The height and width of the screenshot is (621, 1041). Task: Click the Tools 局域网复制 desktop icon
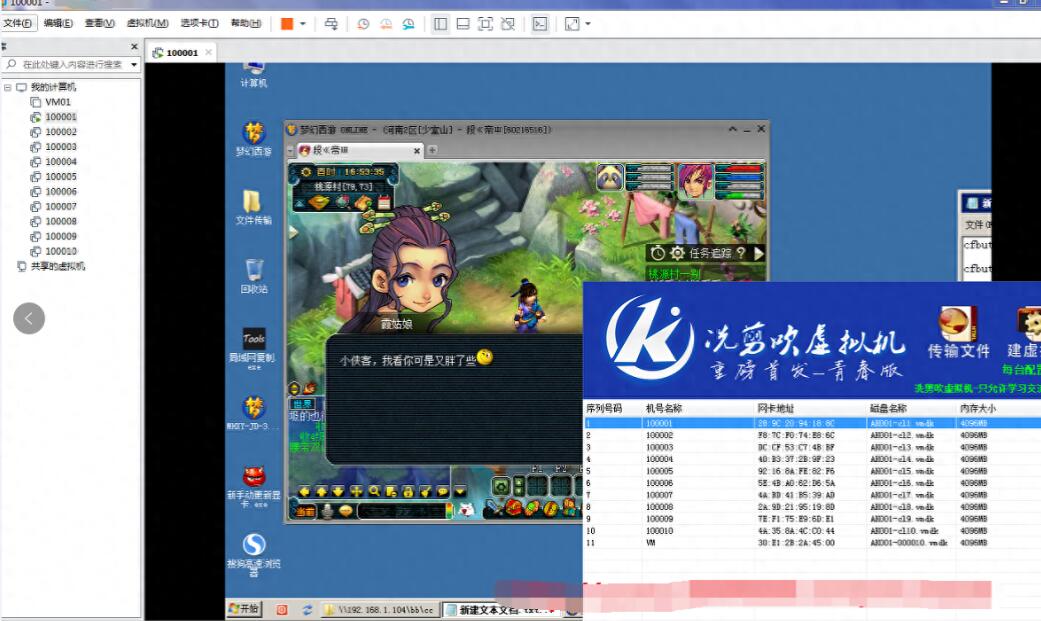(x=252, y=348)
